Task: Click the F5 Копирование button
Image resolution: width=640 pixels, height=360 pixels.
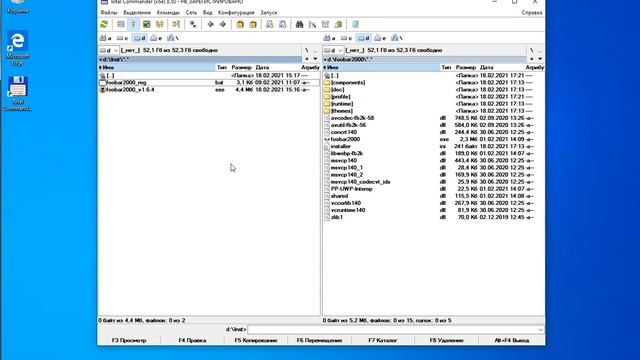Action: tap(256, 340)
